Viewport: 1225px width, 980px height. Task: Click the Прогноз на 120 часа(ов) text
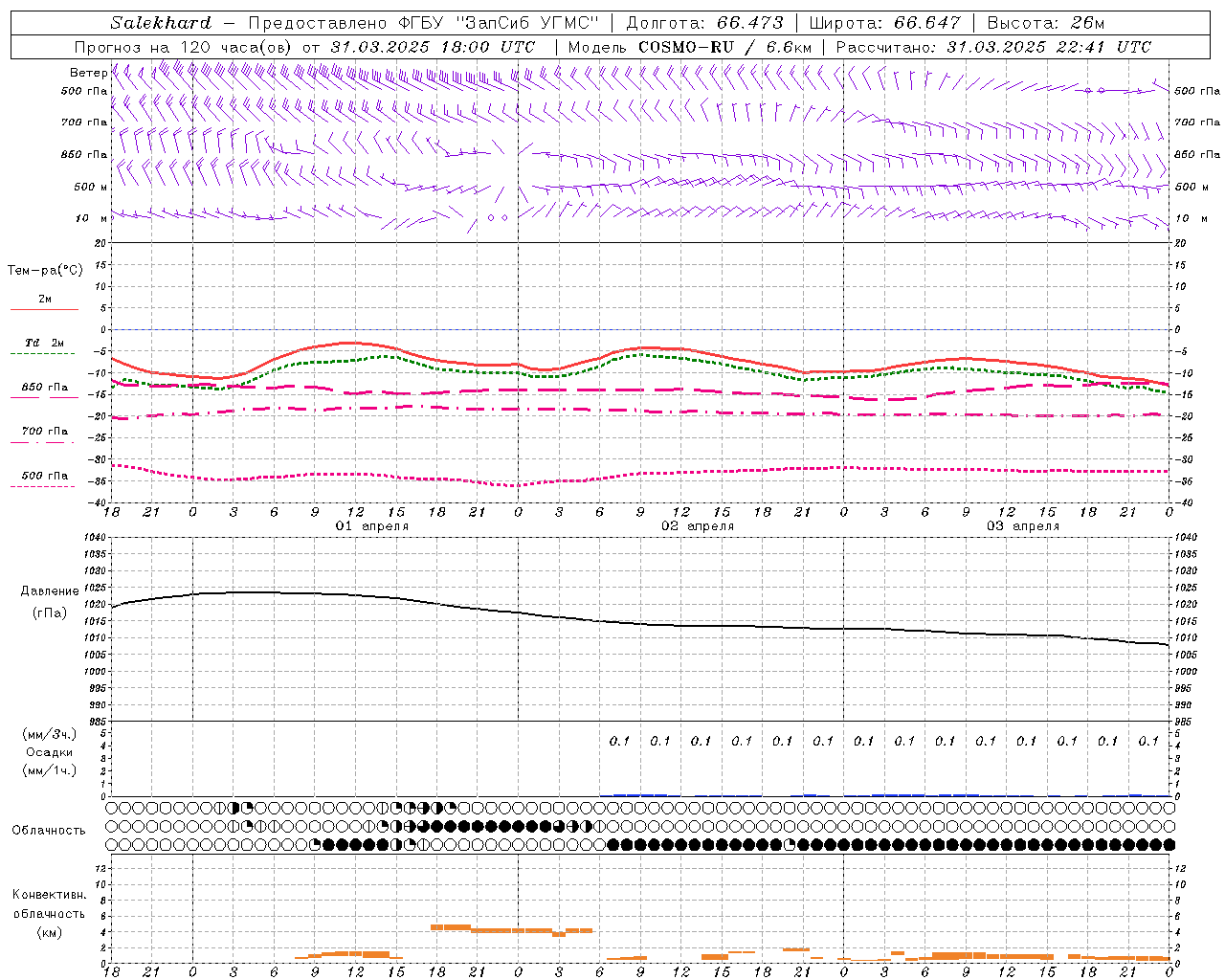[185, 47]
